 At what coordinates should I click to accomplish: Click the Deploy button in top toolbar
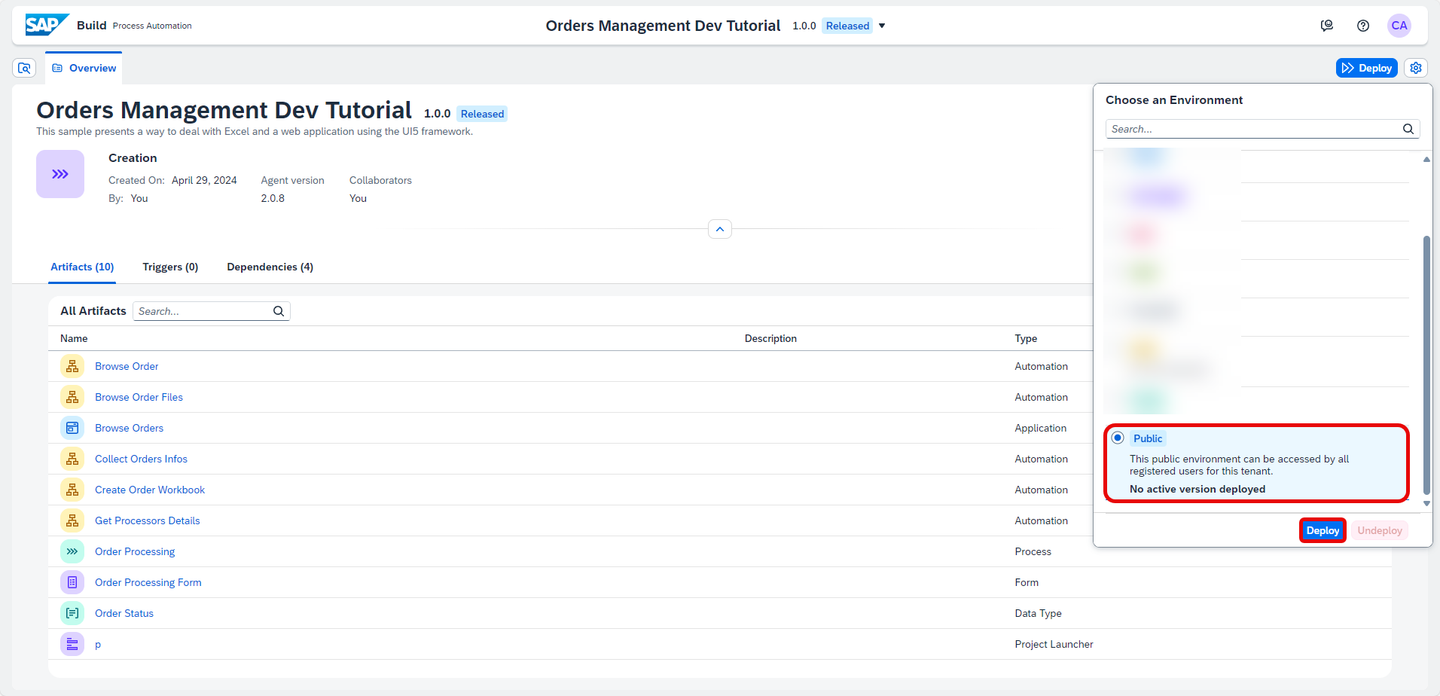(1366, 68)
